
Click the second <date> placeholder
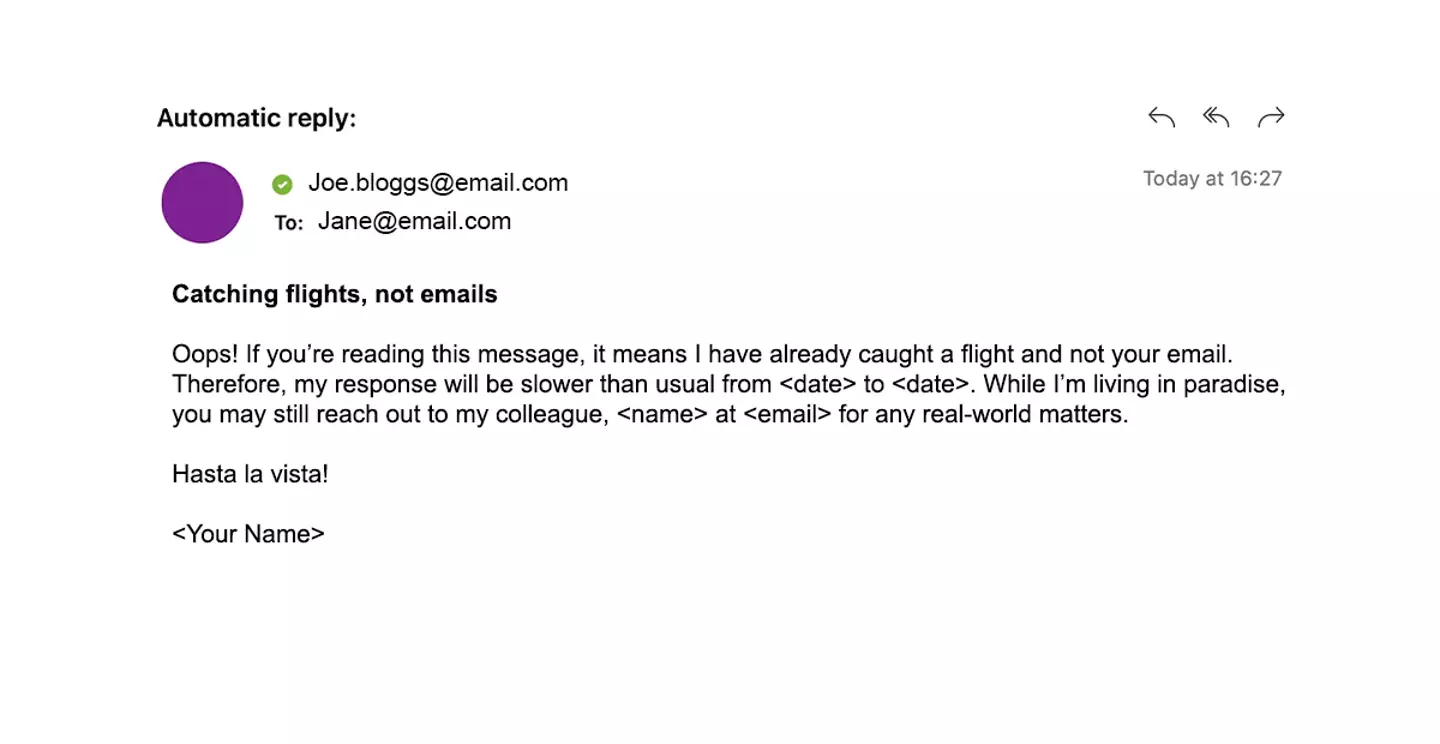pos(932,384)
